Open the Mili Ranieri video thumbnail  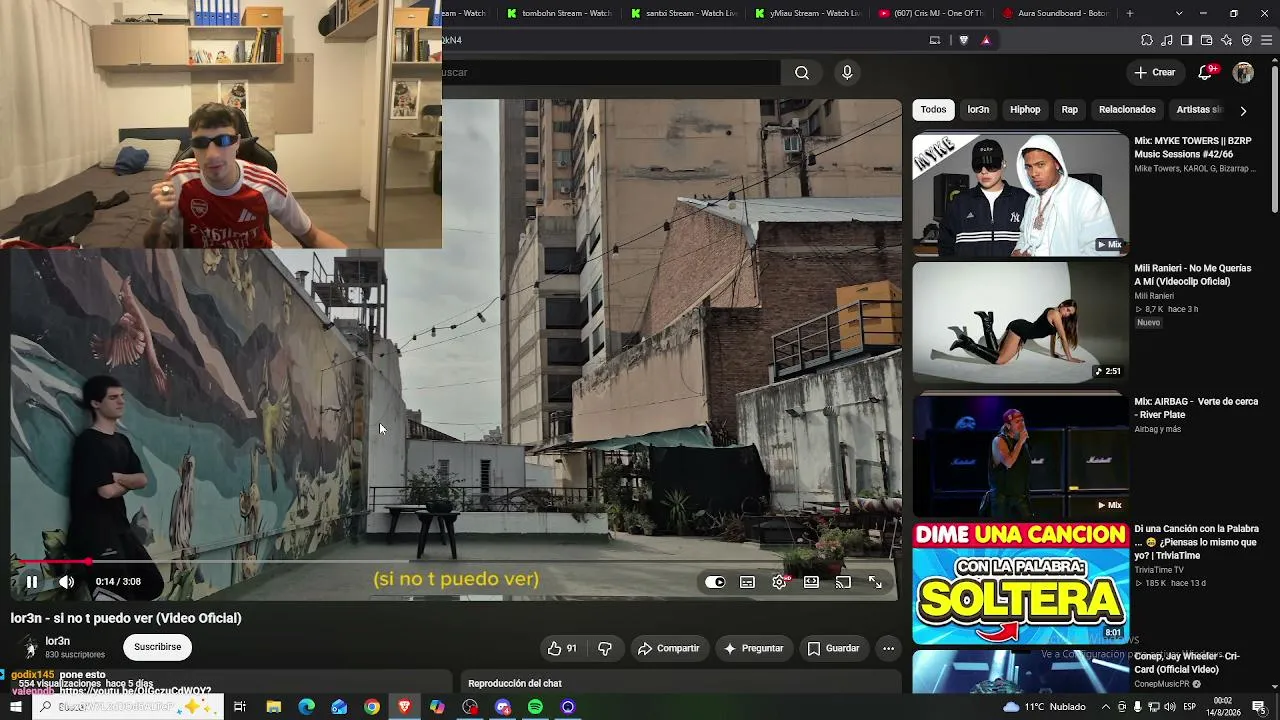point(1020,323)
